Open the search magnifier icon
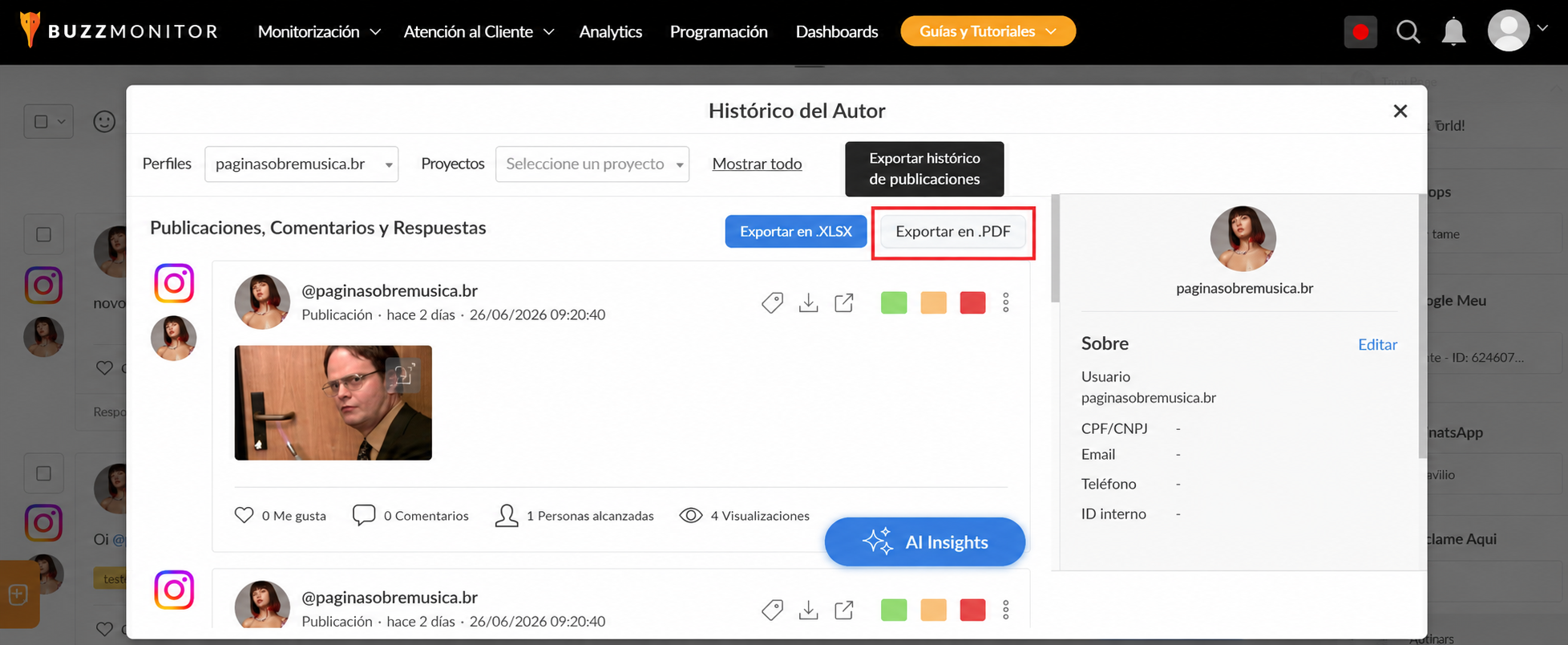Viewport: 1568px width, 645px height. 1408,32
